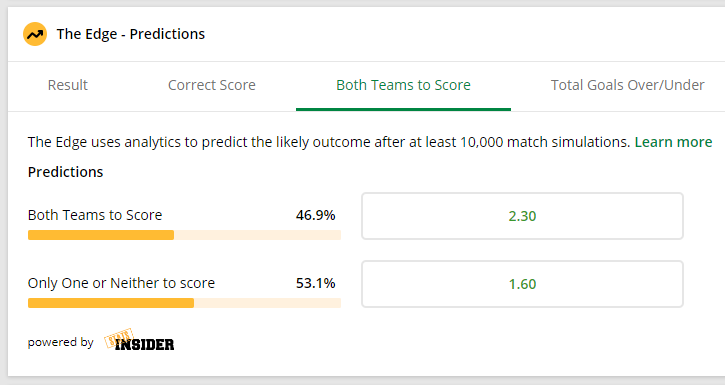725x385 pixels.
Task: Select Both Teams to Score tab
Action: pyautogui.click(x=403, y=85)
